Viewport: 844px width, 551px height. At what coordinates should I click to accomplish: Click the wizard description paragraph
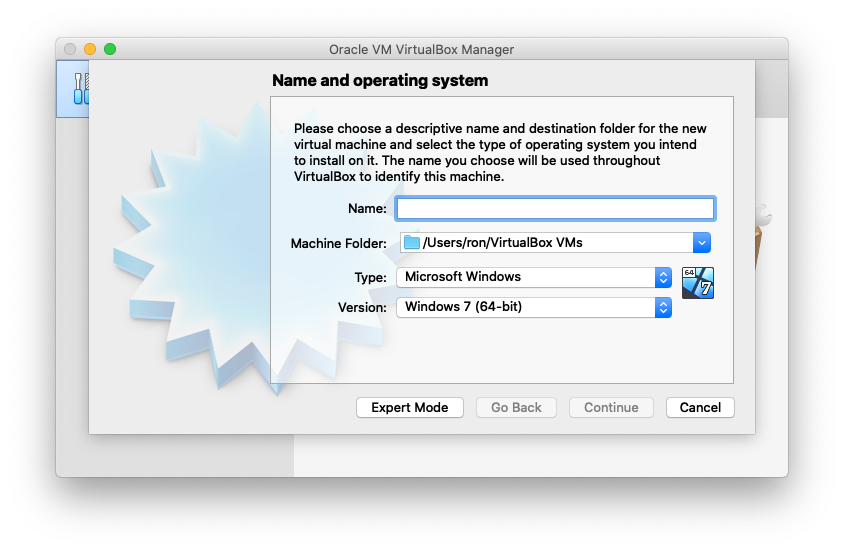(500, 152)
